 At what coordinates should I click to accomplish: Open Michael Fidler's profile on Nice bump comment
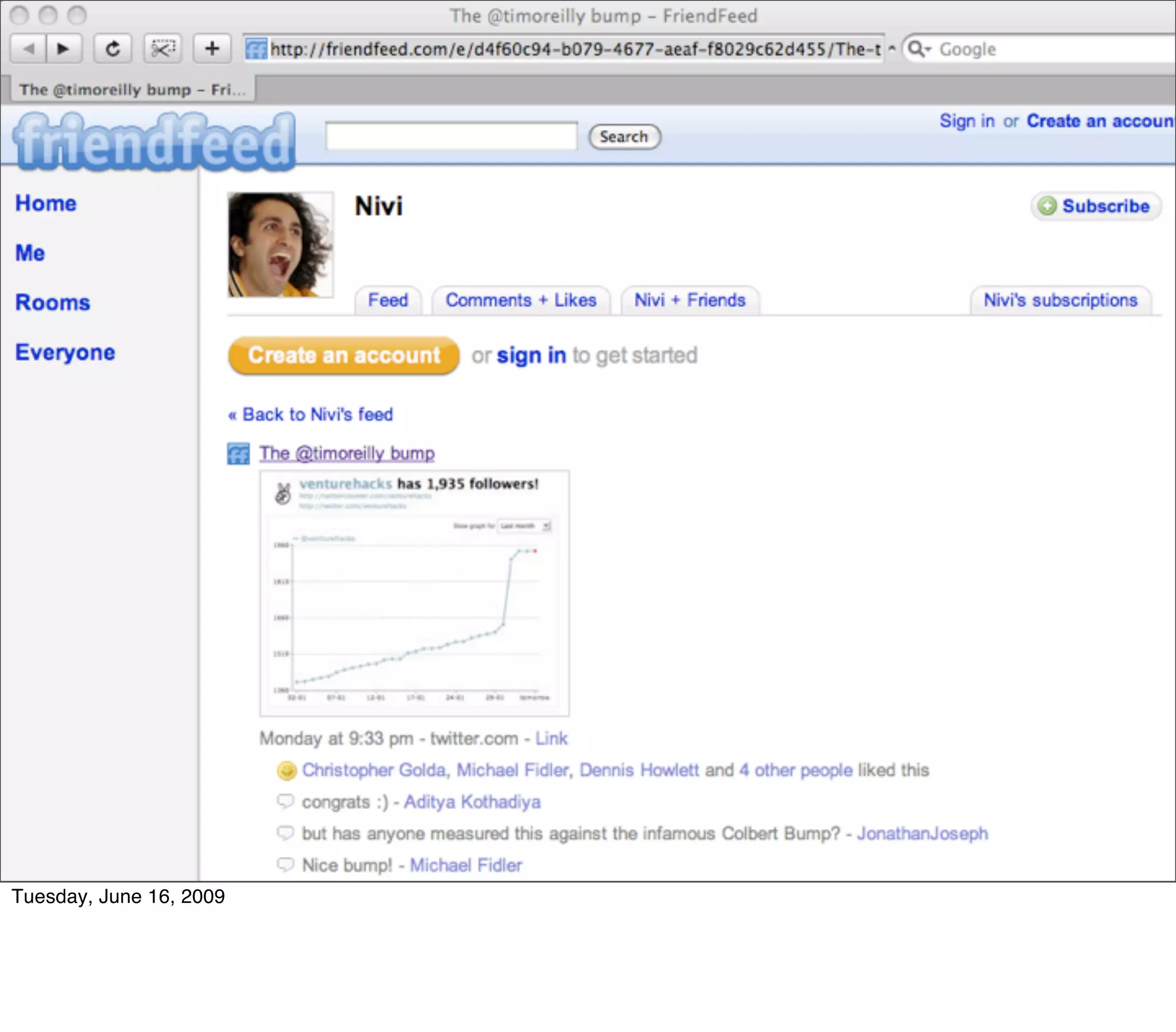(x=466, y=864)
